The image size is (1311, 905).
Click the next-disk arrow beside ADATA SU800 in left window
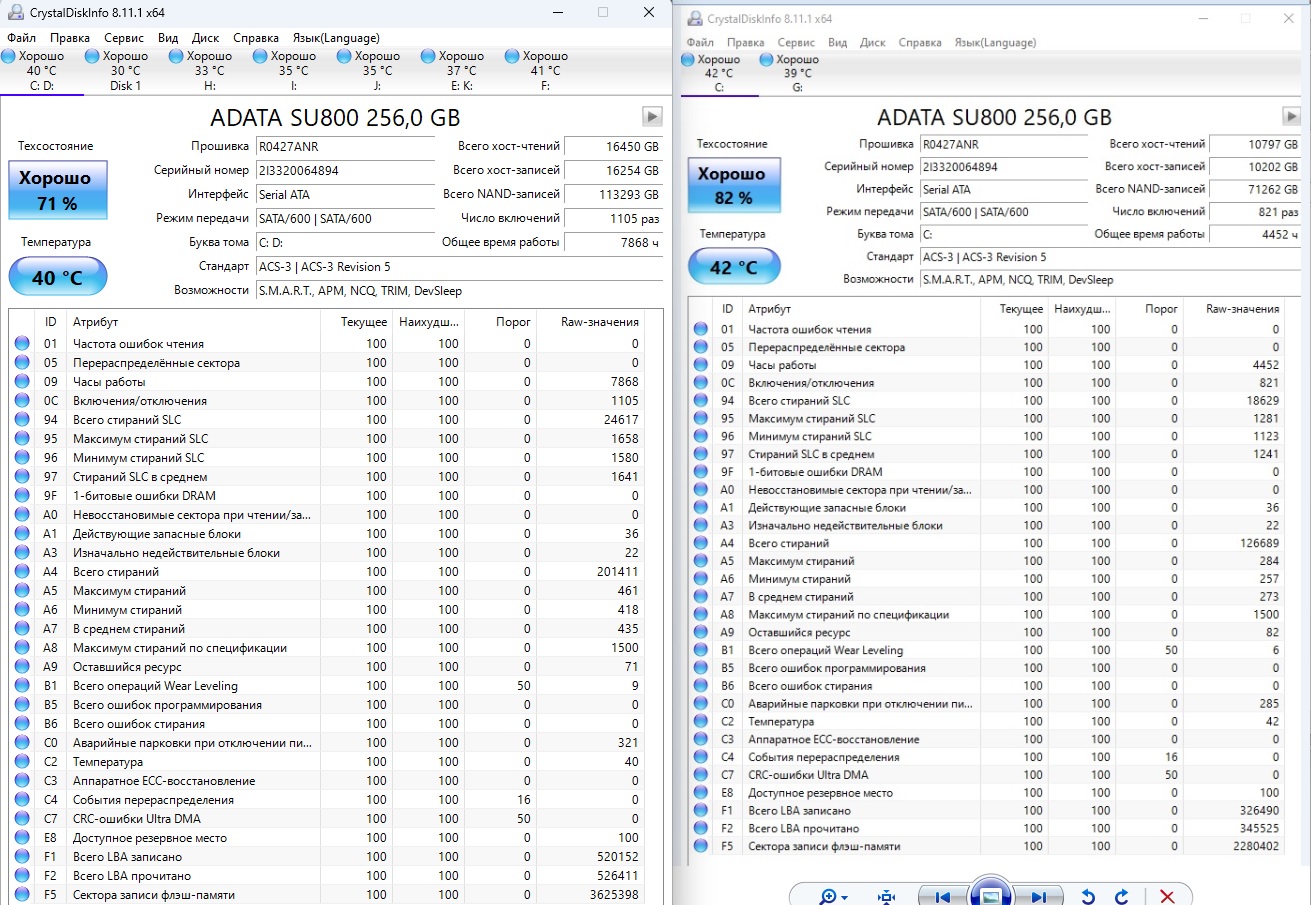pyautogui.click(x=652, y=117)
